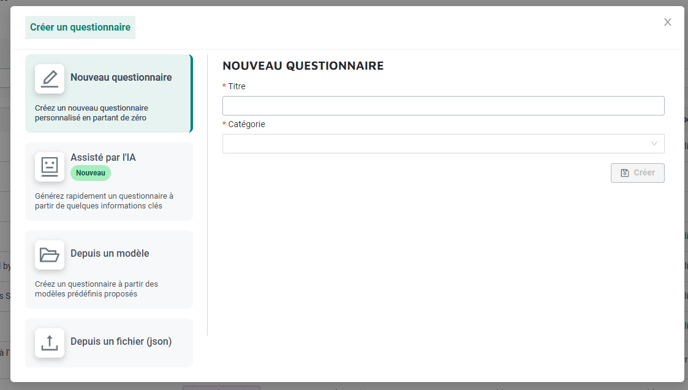The width and height of the screenshot is (688, 390).
Task: Click the Créer un questionnaire header label
Action: pos(80,27)
